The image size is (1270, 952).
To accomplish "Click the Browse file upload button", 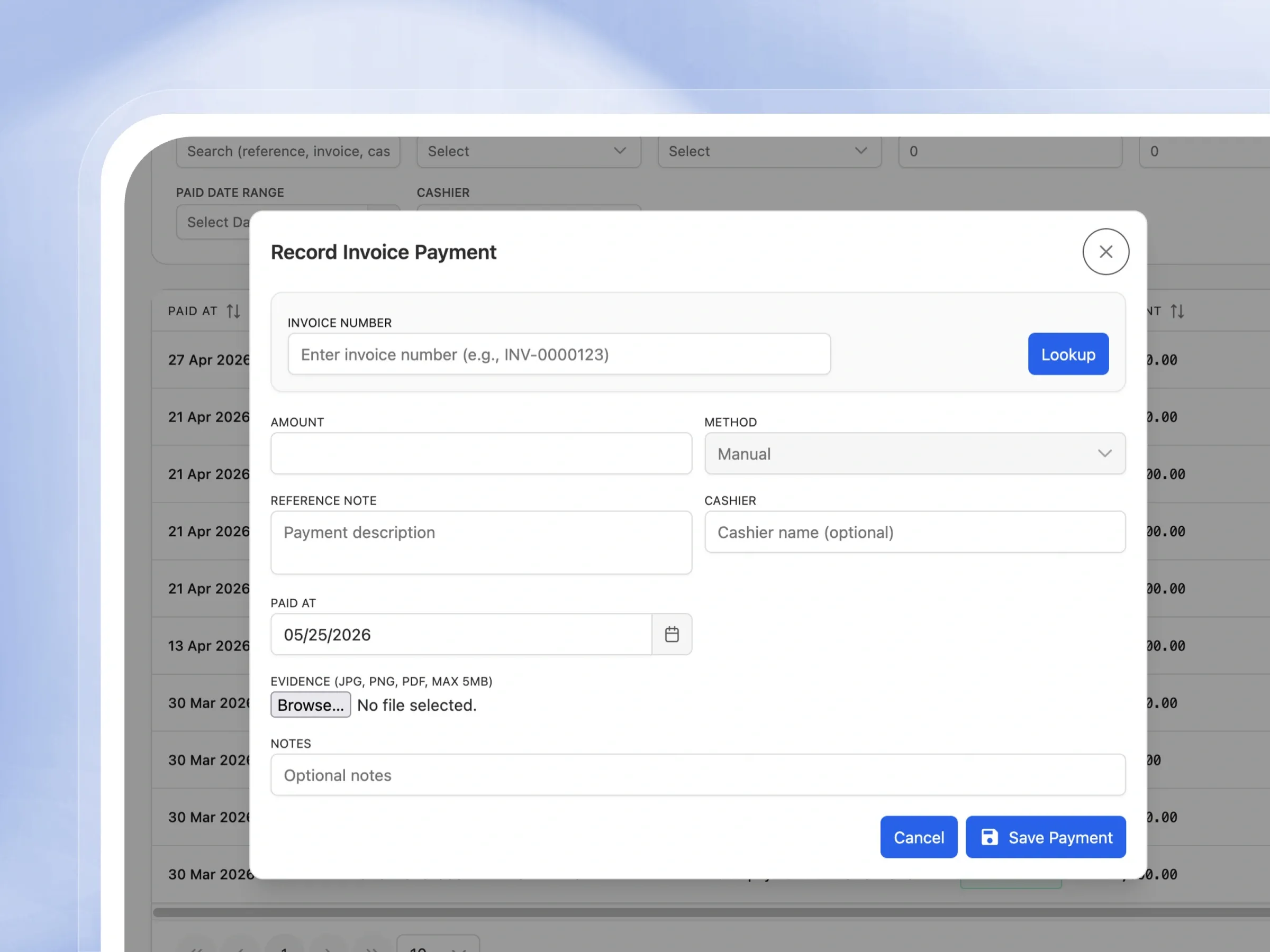I will 311,704.
